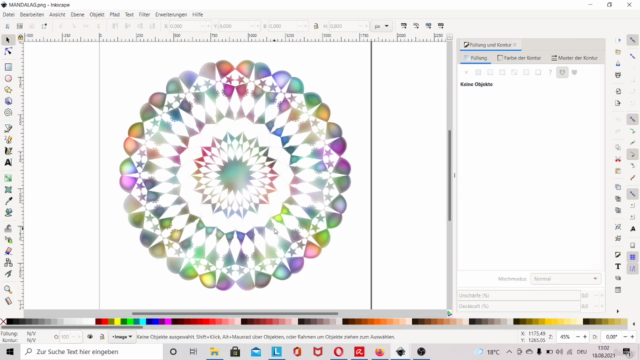Select the Eraser tool

(8, 251)
